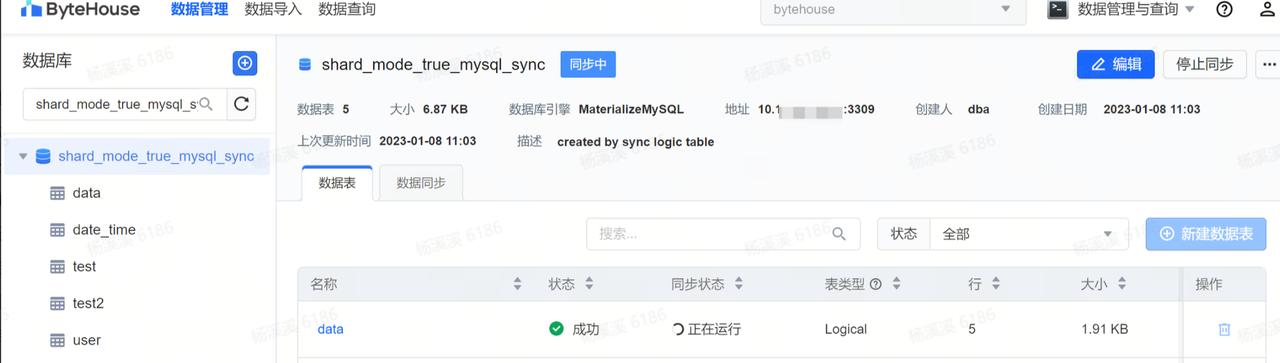
Task: Click the table icon beside test2
Action: click(x=58, y=303)
